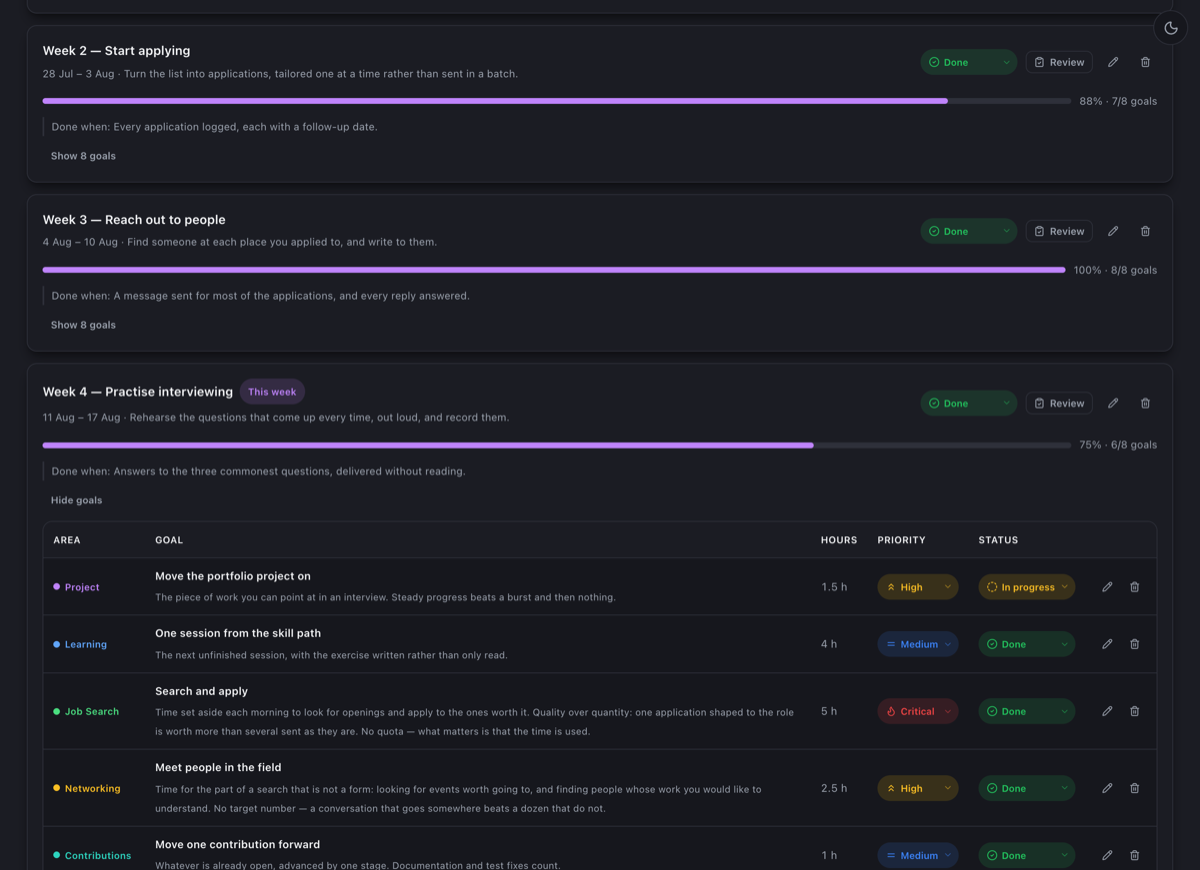Viewport: 1200px width, 870px height.
Task: Click the 'This week' badge
Action: tap(272, 392)
